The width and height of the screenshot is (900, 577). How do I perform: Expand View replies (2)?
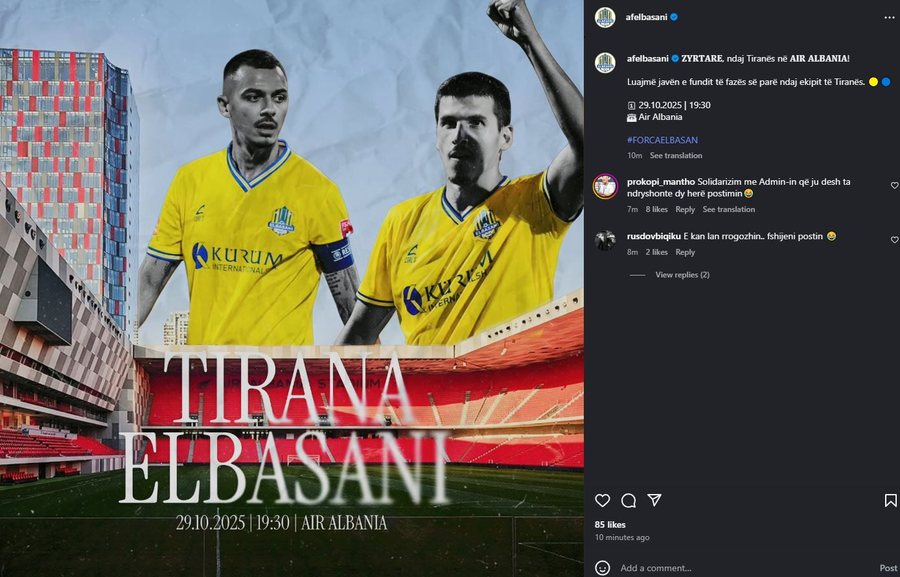(x=682, y=275)
